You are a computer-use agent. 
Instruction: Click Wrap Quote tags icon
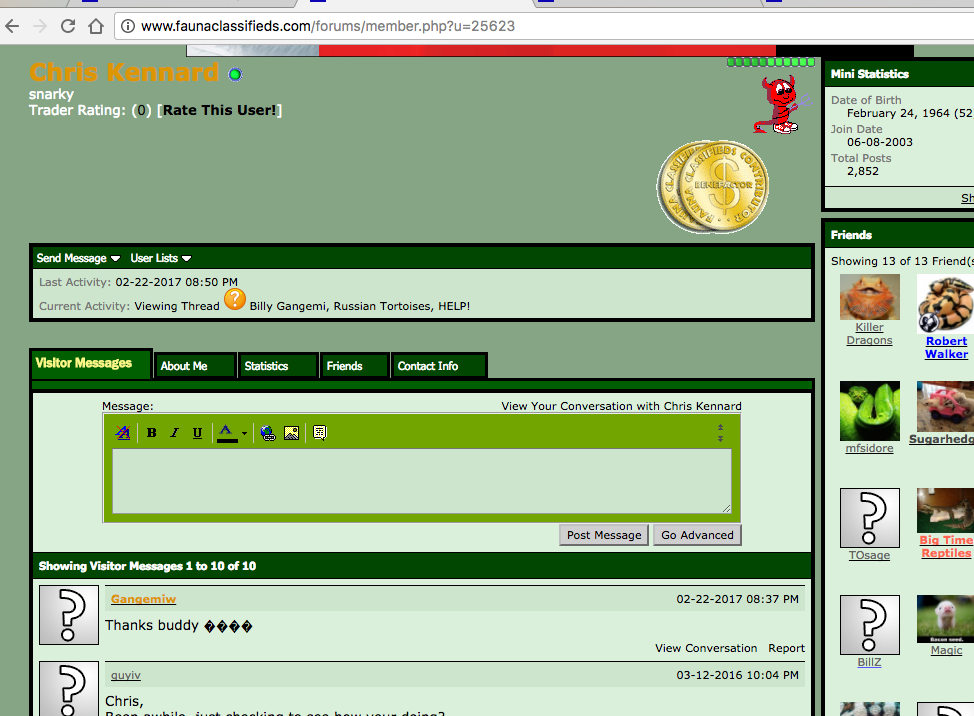[x=320, y=433]
